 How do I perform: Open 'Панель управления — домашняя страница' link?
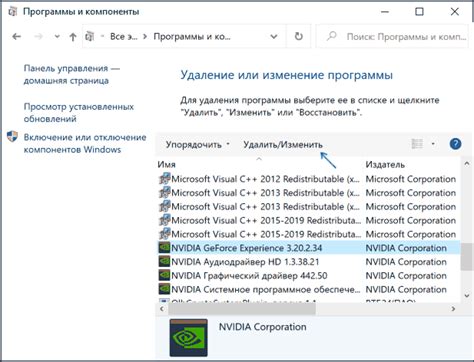(x=71, y=74)
